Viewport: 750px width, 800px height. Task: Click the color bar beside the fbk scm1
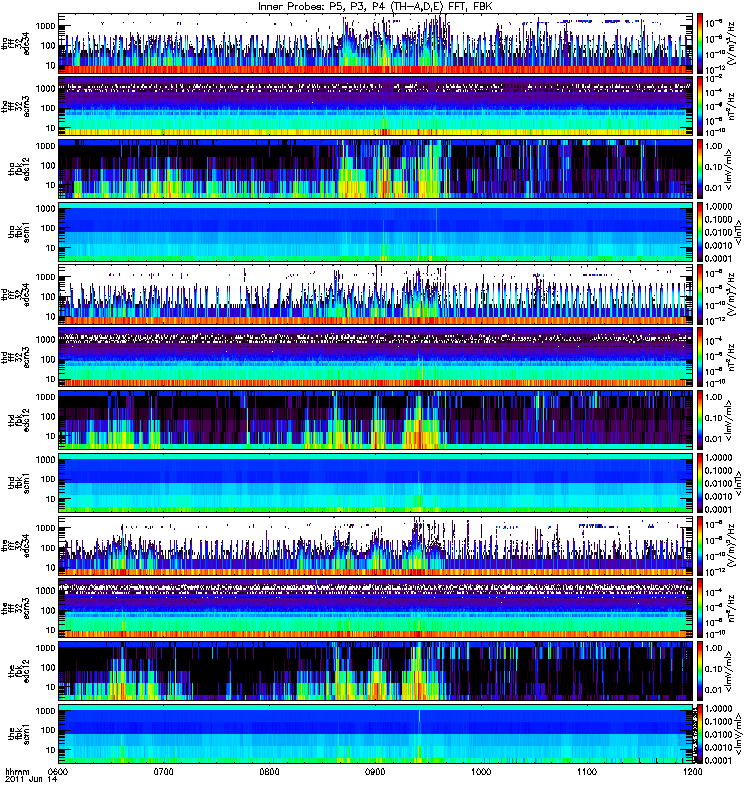[700, 734]
